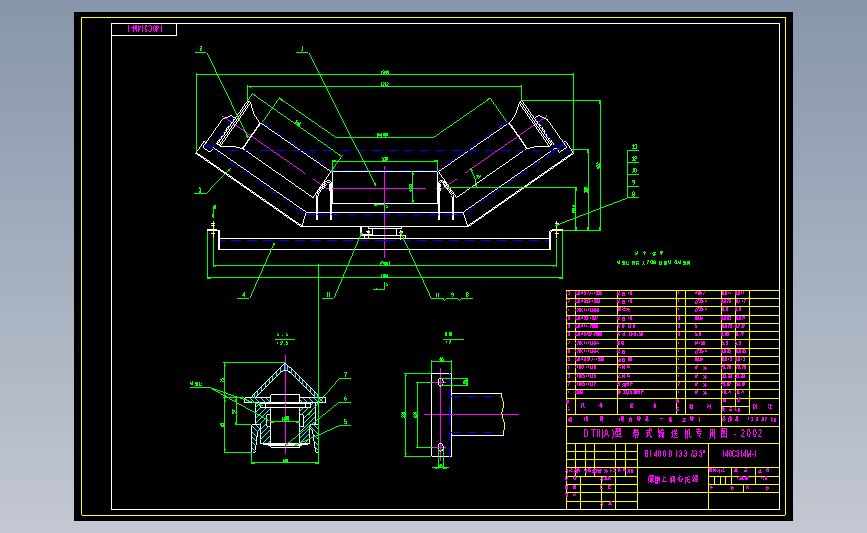The image size is (867, 533).
Task: Click part balloon 6 on section view
Action: tap(346, 399)
